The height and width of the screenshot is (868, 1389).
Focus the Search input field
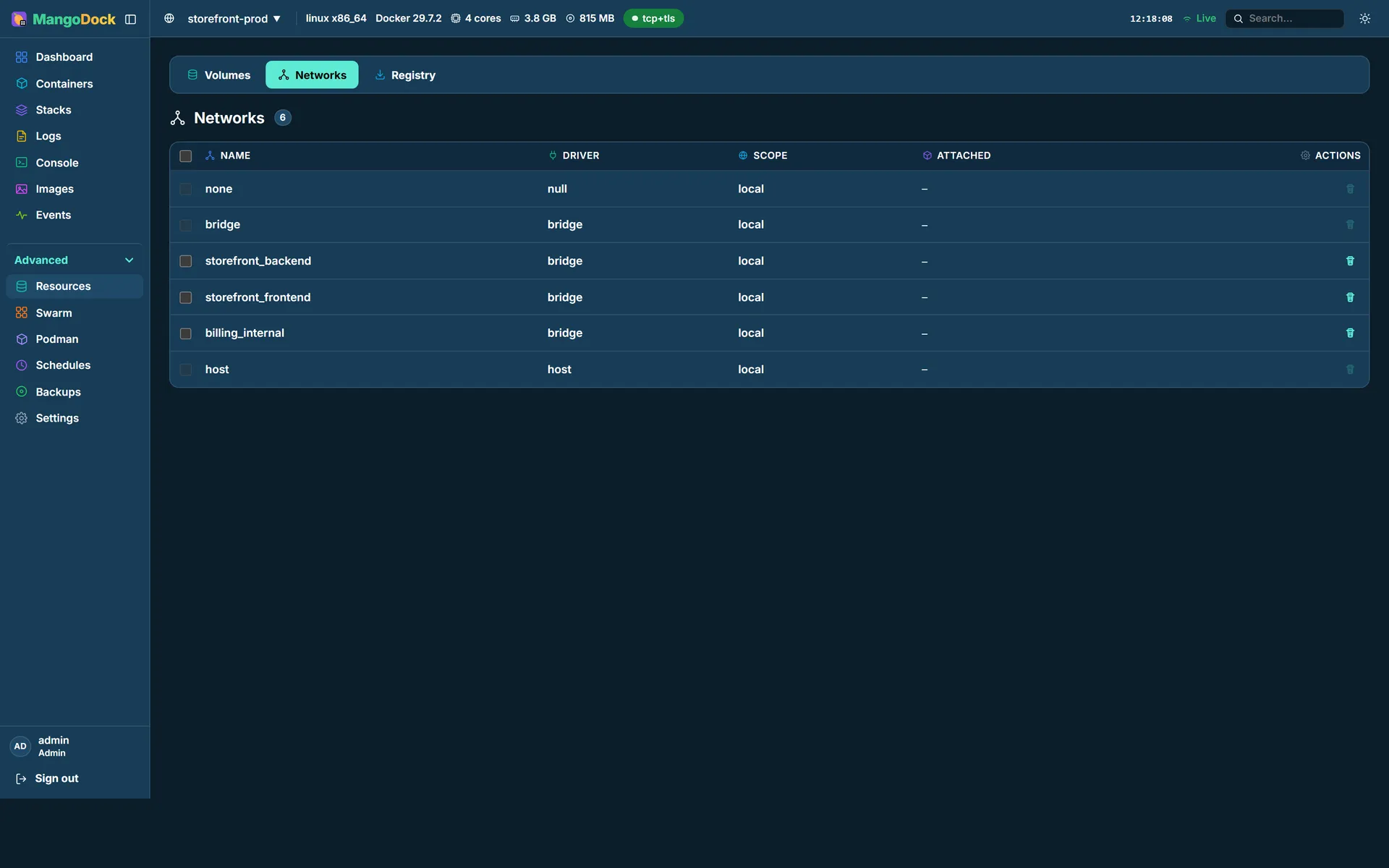tap(1284, 19)
